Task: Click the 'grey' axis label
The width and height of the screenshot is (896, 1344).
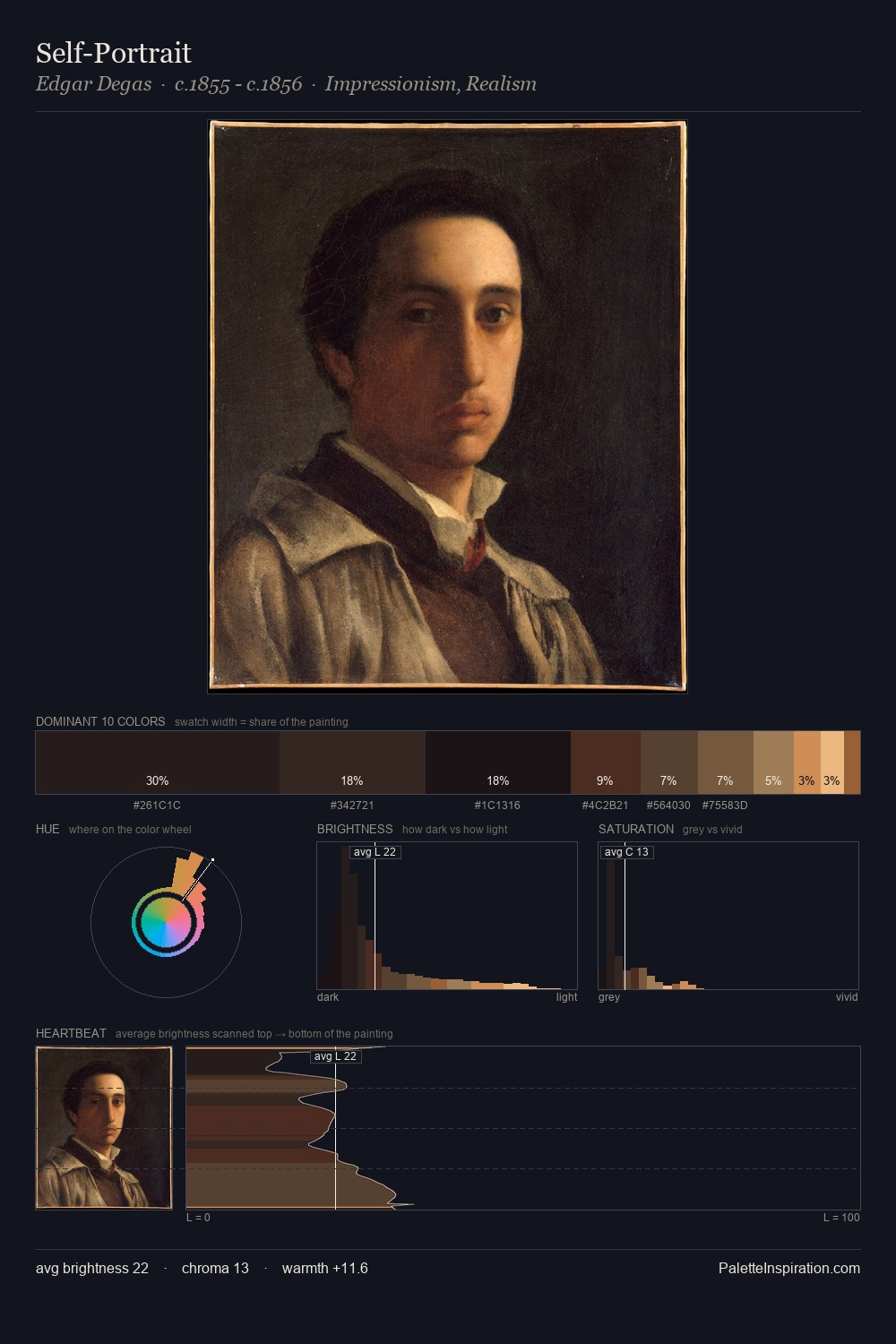Action: [609, 997]
